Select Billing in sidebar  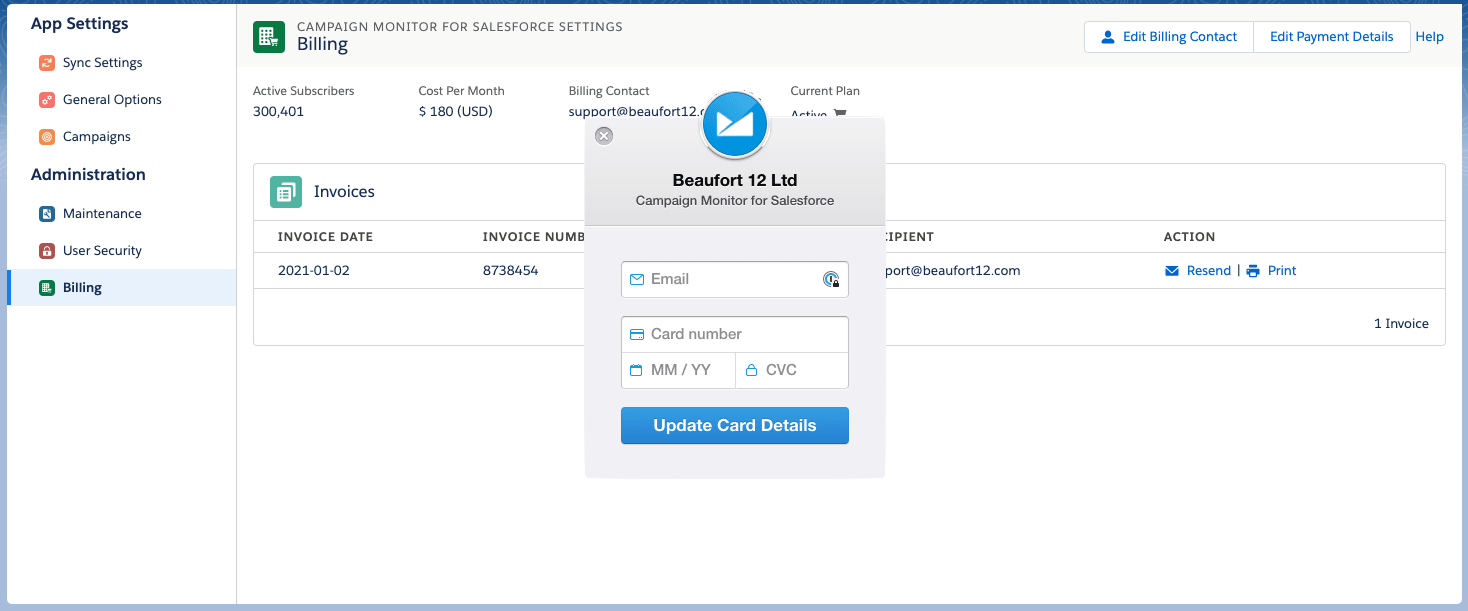tap(122, 288)
